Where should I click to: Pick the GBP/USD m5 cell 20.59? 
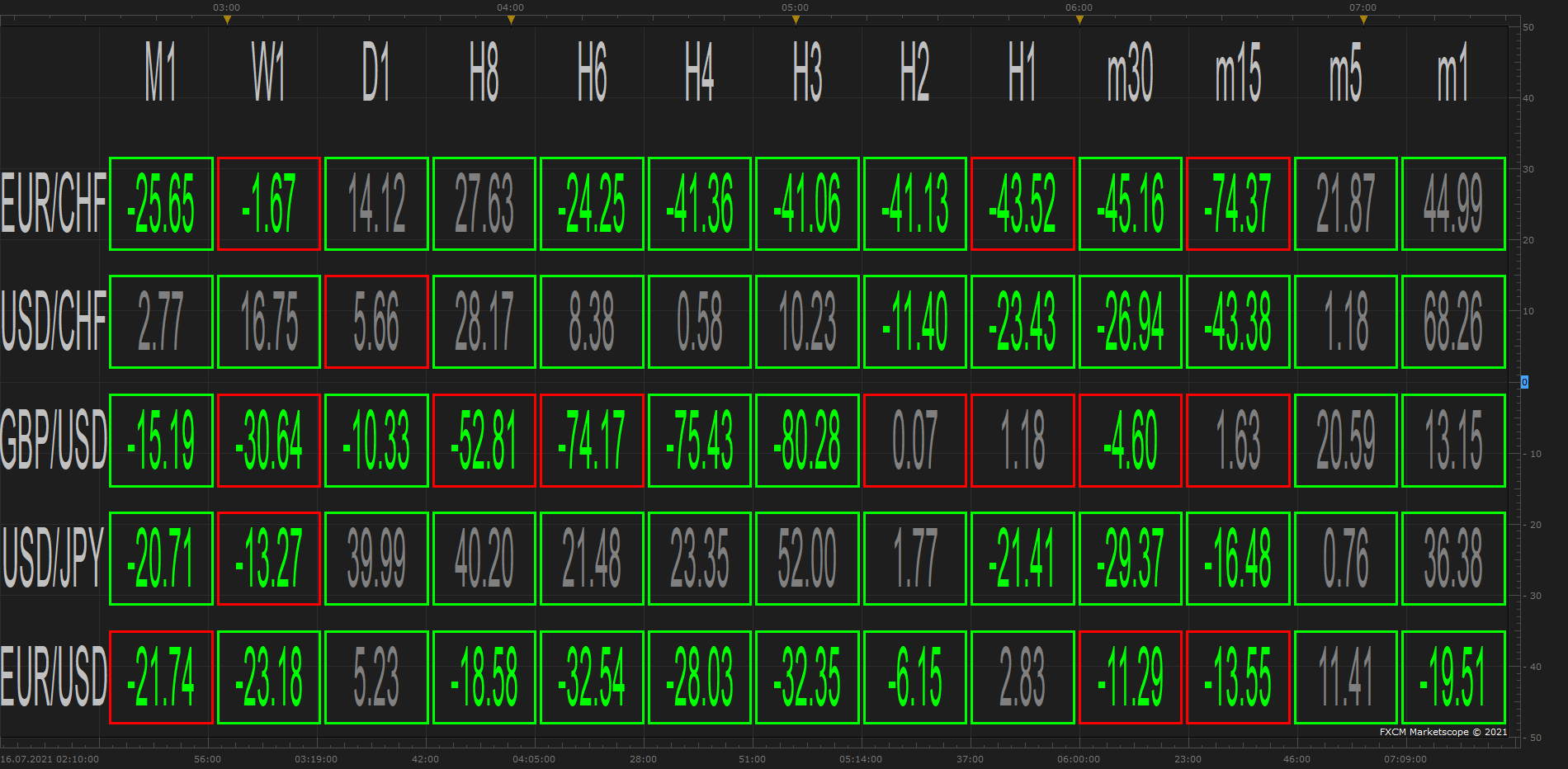pyautogui.click(x=1346, y=441)
